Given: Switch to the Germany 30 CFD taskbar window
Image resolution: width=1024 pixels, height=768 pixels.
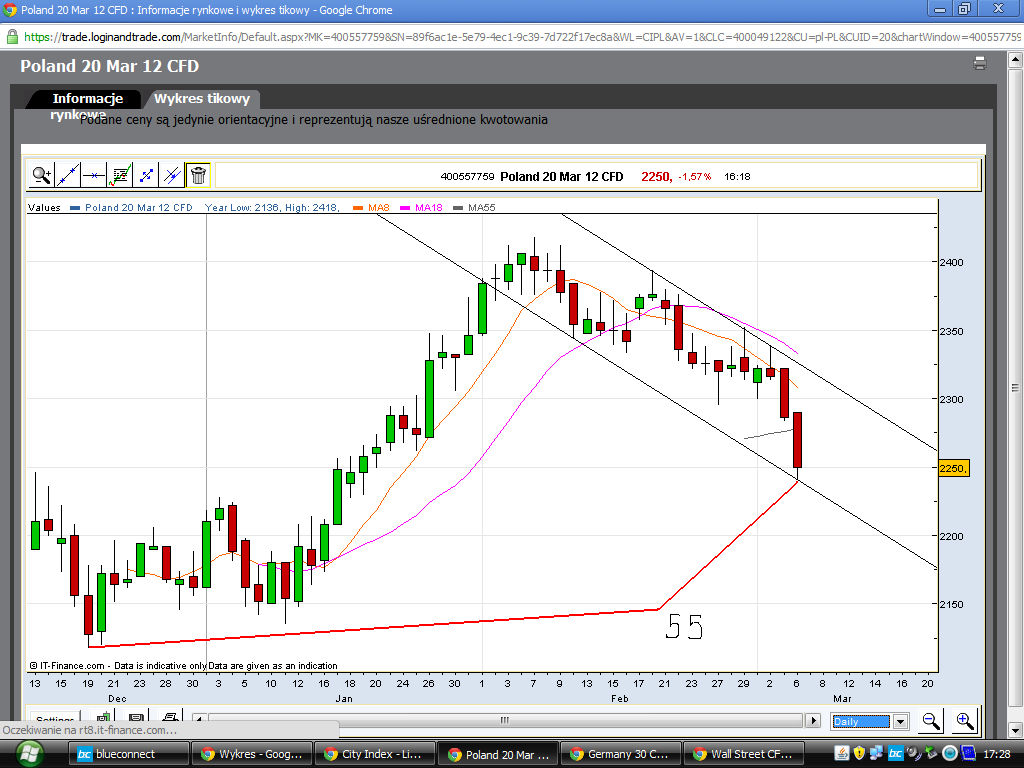Looking at the screenshot, I should coord(620,754).
